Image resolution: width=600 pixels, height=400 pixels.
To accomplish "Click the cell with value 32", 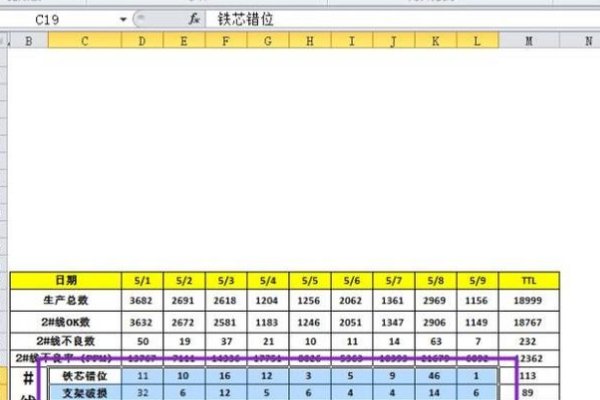I will click(x=142, y=393).
